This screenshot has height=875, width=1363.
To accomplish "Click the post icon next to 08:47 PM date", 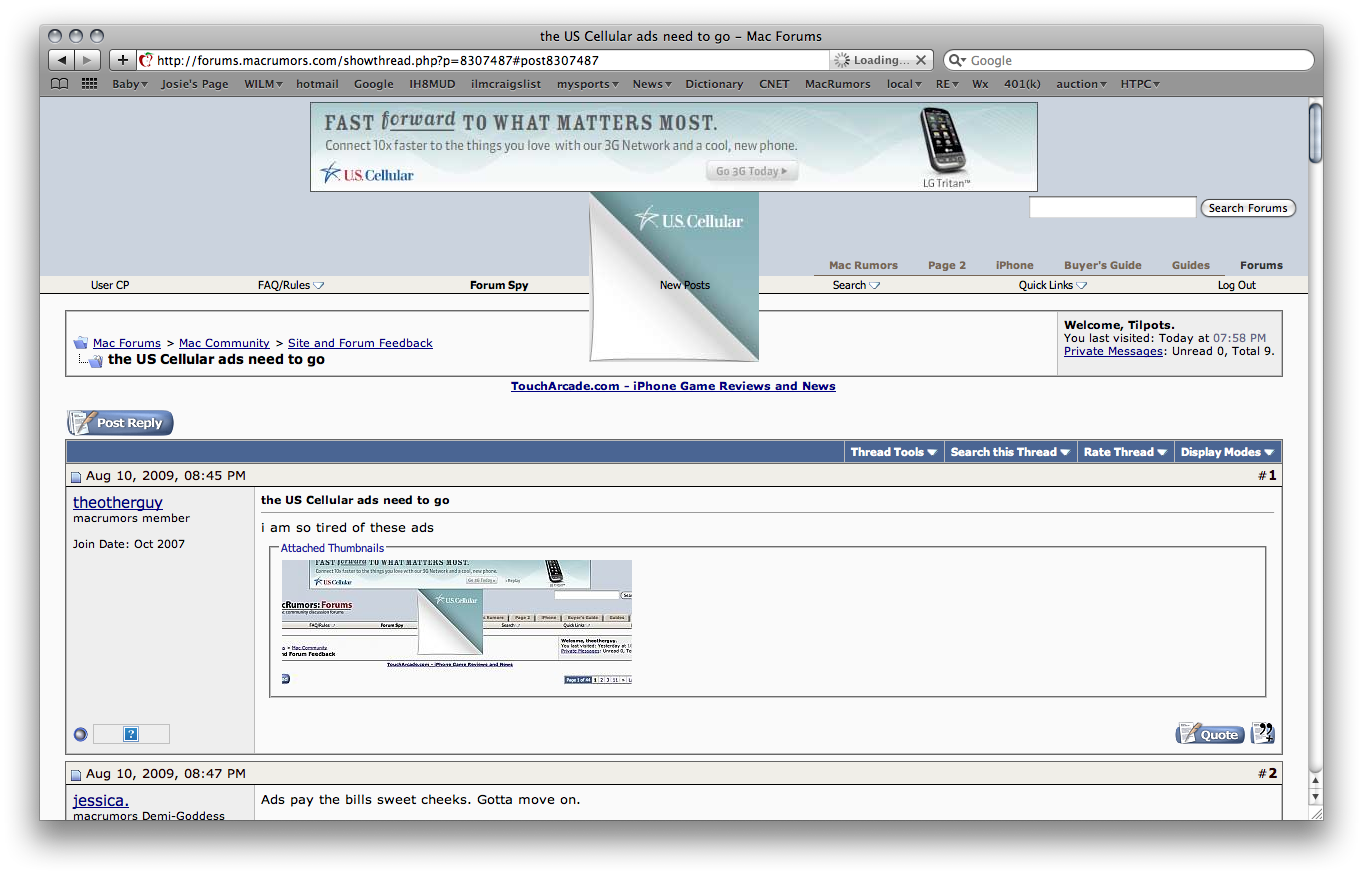I will tap(76, 775).
